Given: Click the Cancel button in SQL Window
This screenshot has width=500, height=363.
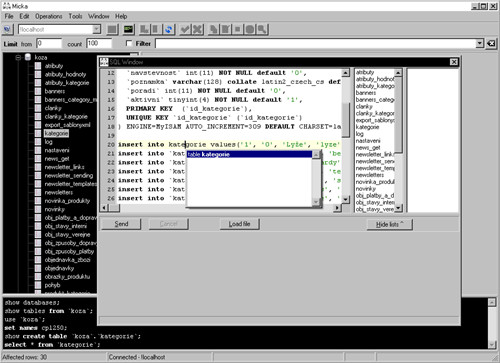Looking at the screenshot, I should click(168, 224).
